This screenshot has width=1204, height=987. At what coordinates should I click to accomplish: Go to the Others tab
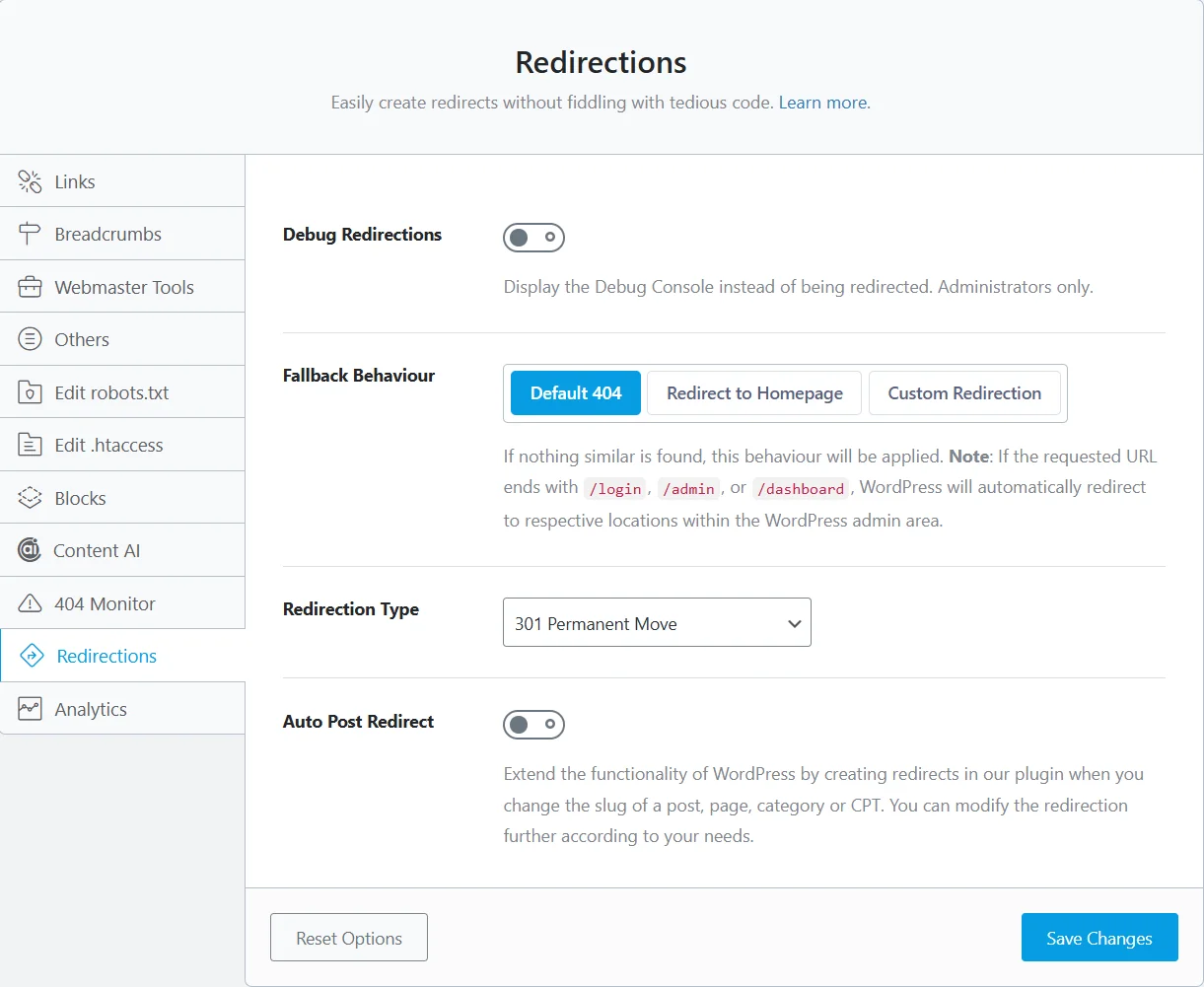[x=122, y=339]
